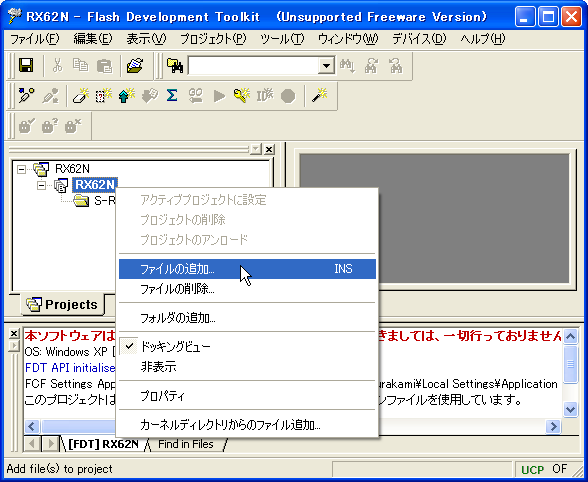Open the プロジェクト(P) menu
This screenshot has width=588, height=482.
click(213, 39)
